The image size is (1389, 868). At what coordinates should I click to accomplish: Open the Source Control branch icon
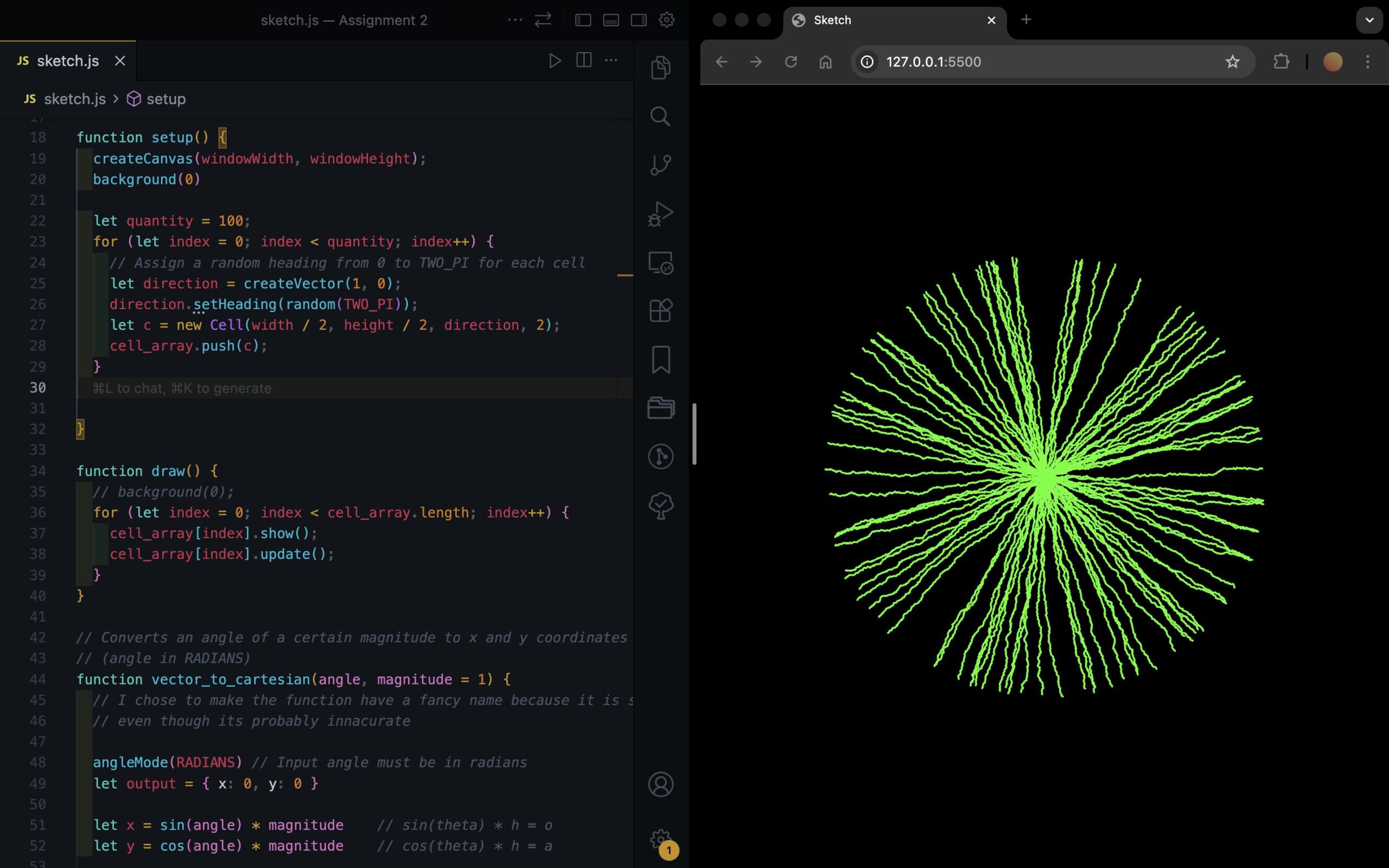(x=661, y=165)
